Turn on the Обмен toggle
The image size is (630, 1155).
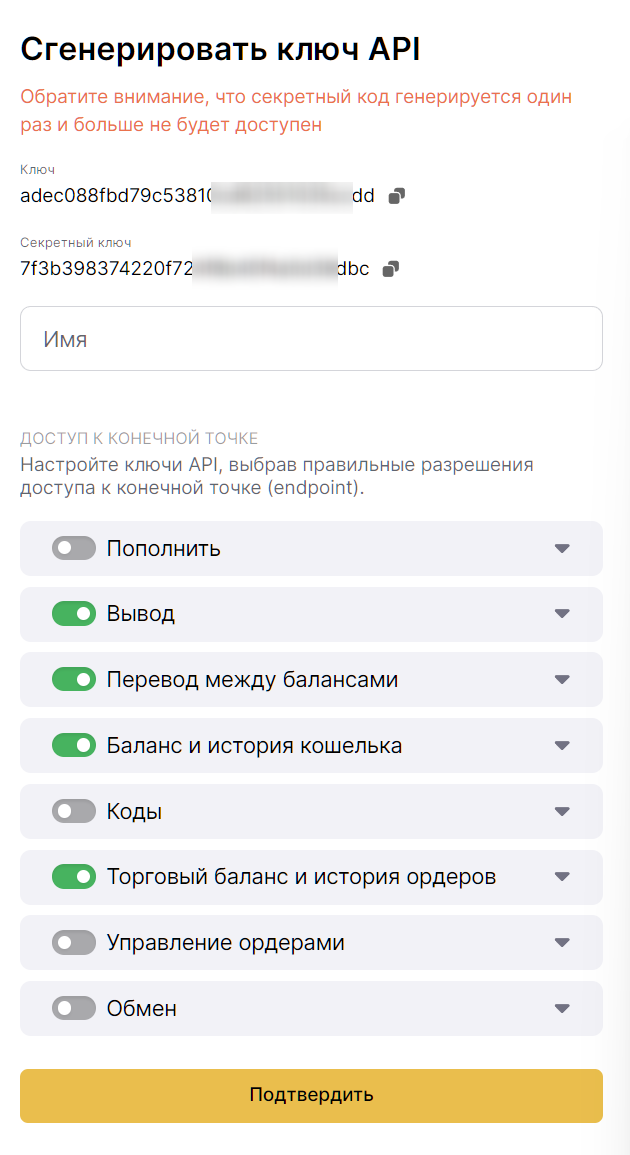click(x=74, y=1008)
